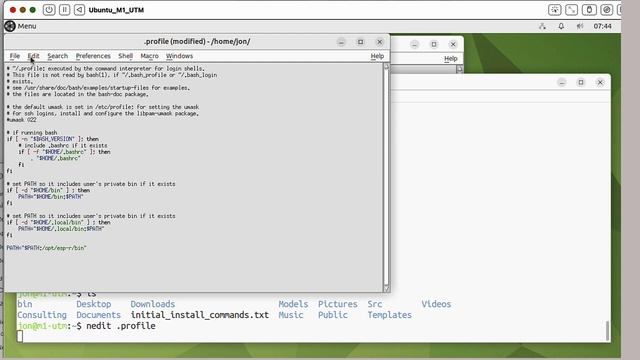Open Help menu in .profile window
This screenshot has height=360, width=640.
click(x=377, y=56)
